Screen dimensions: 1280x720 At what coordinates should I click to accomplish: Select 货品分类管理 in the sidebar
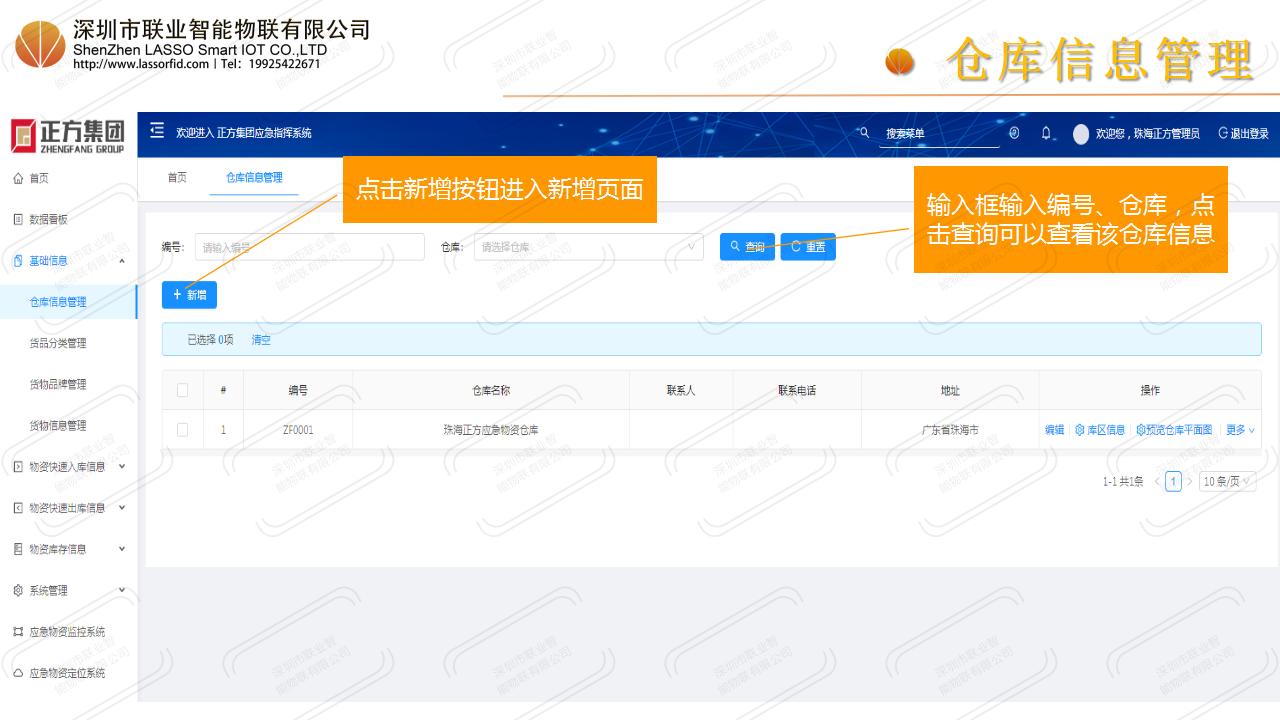(x=58, y=343)
